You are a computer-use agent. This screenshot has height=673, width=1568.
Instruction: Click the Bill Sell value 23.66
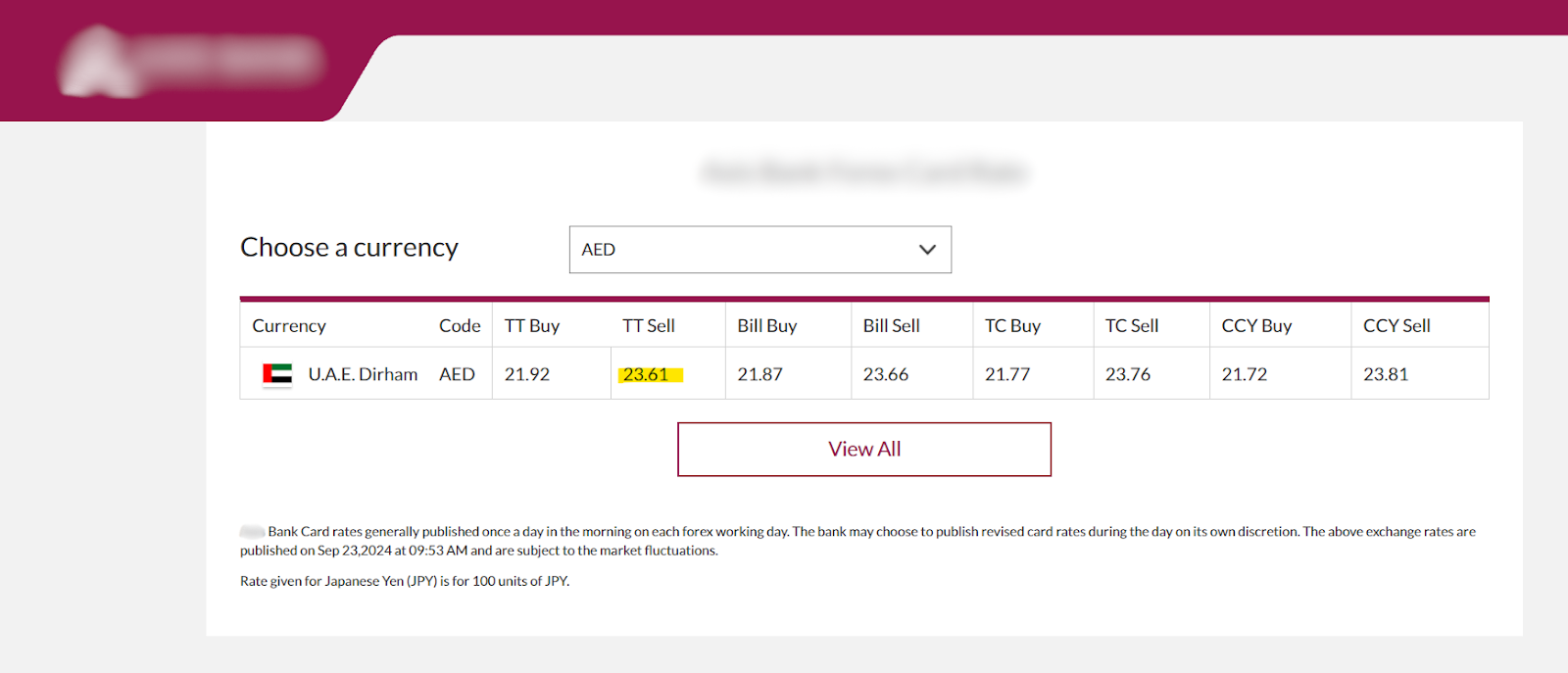click(886, 374)
